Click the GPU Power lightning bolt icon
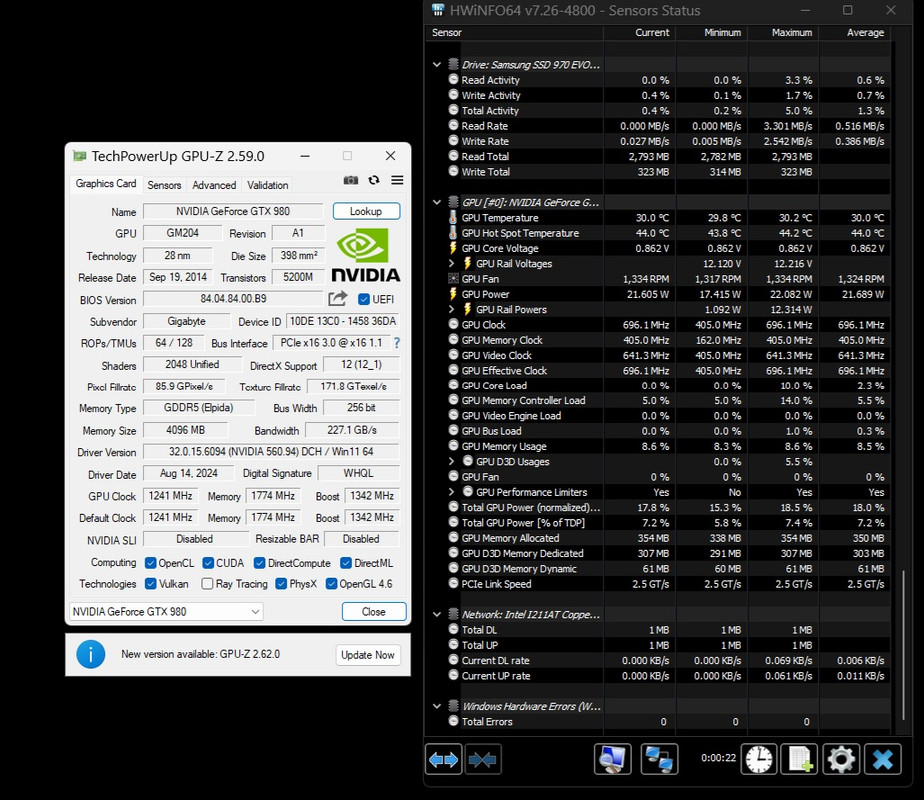924x800 pixels. 453,294
